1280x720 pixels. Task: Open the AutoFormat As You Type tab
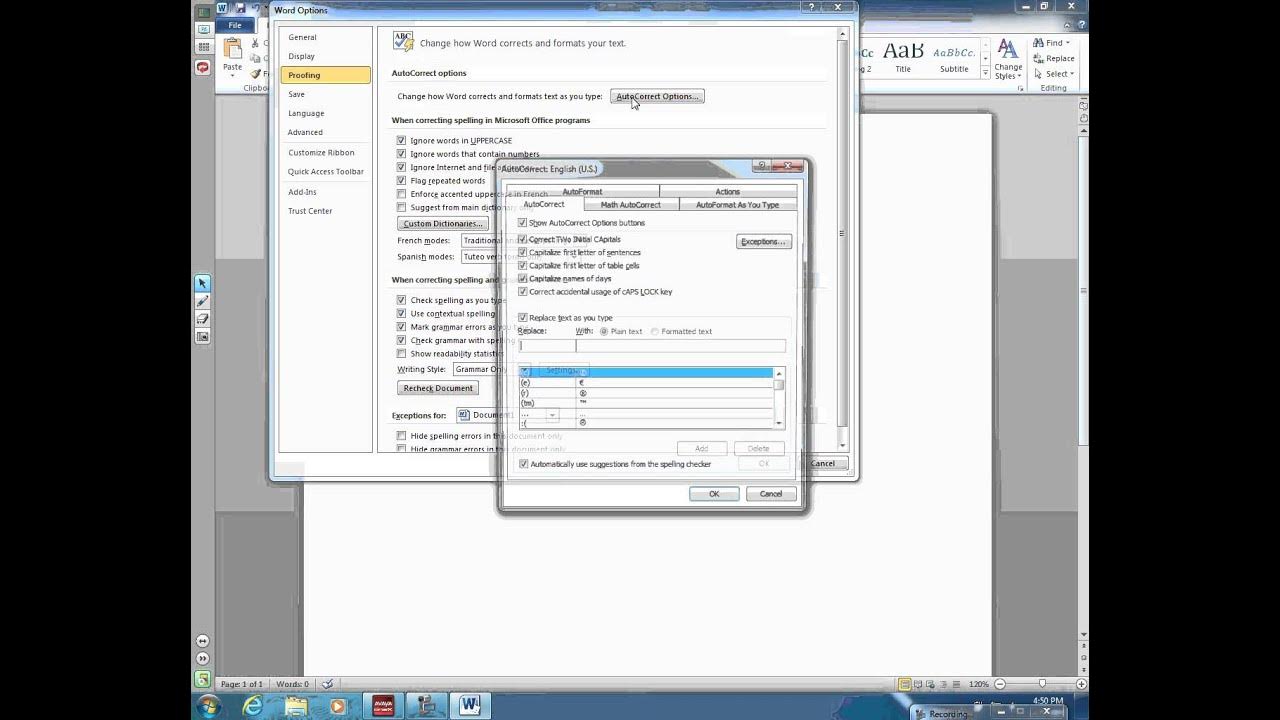[x=737, y=205]
